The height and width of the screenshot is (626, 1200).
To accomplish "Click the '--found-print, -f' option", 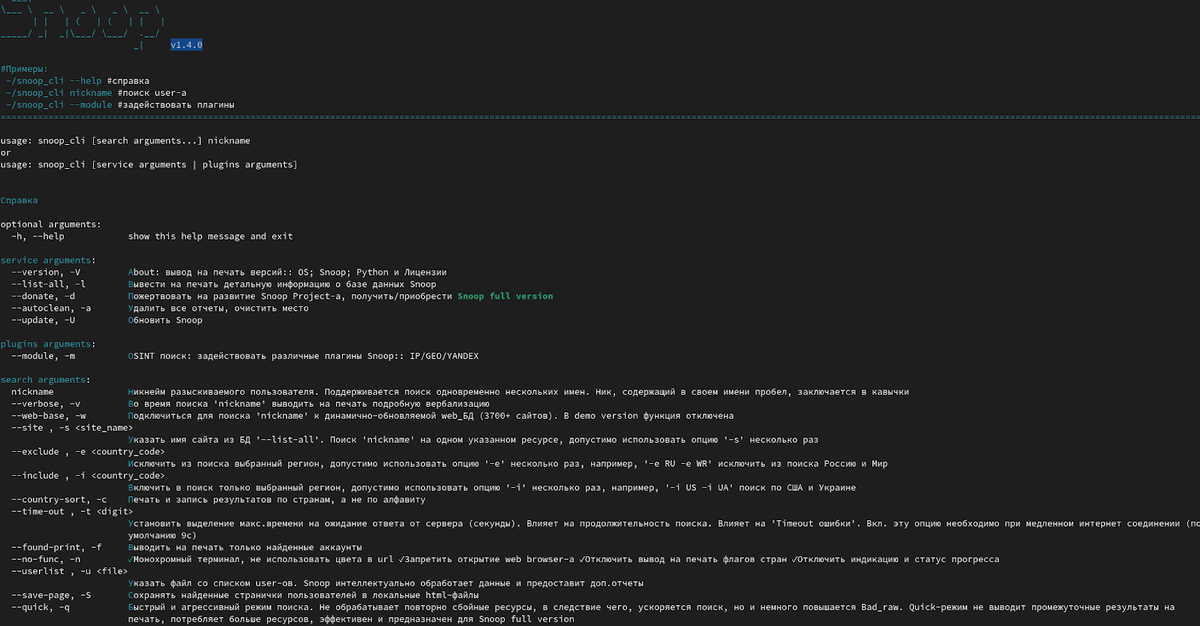I will [56, 547].
